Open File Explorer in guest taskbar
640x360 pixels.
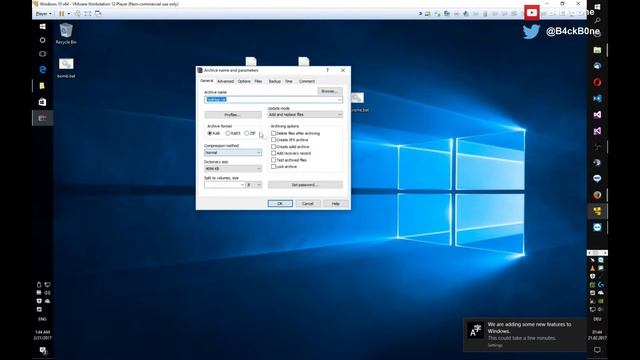(42, 86)
